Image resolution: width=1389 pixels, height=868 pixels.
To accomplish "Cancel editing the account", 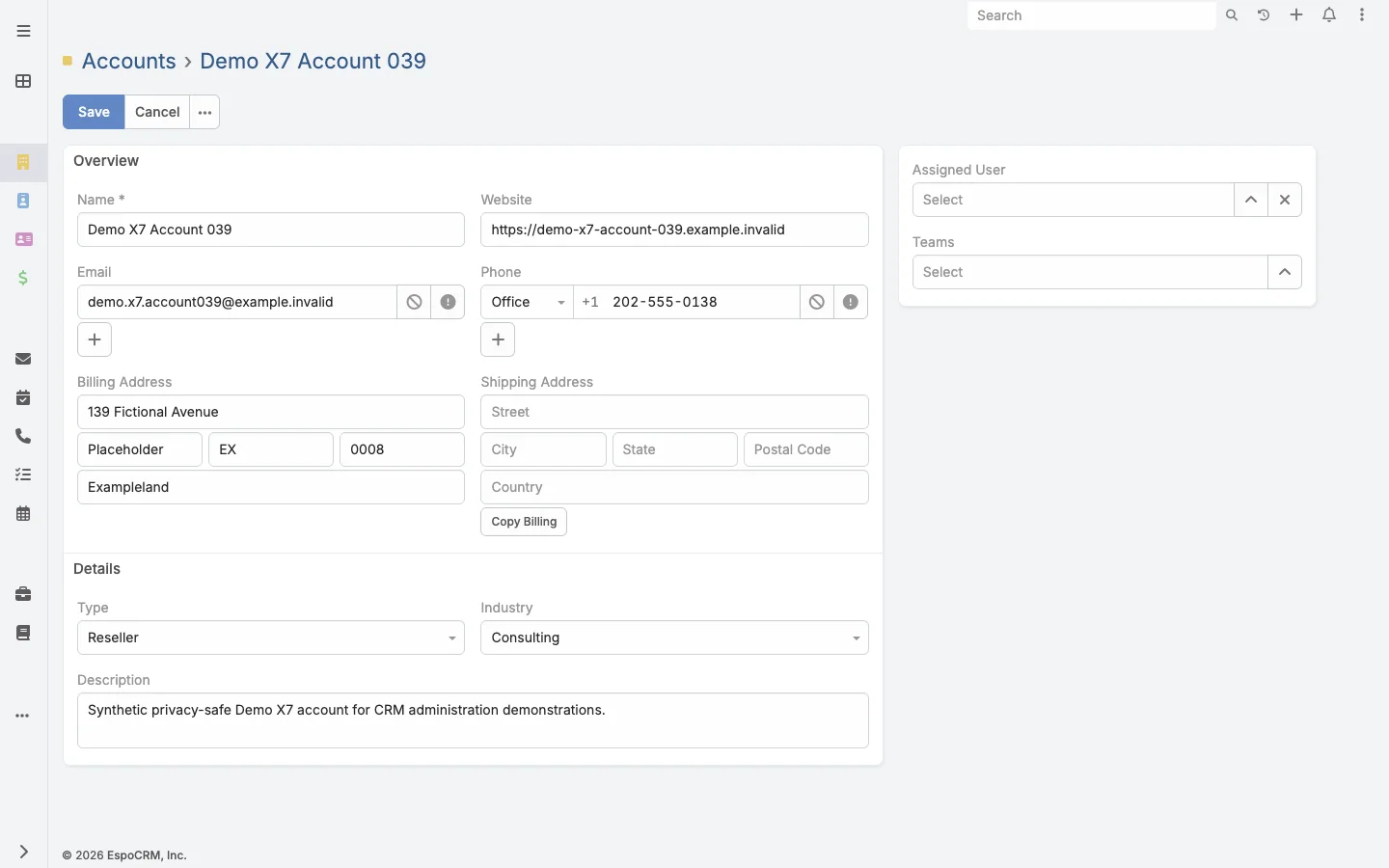I will click(157, 112).
